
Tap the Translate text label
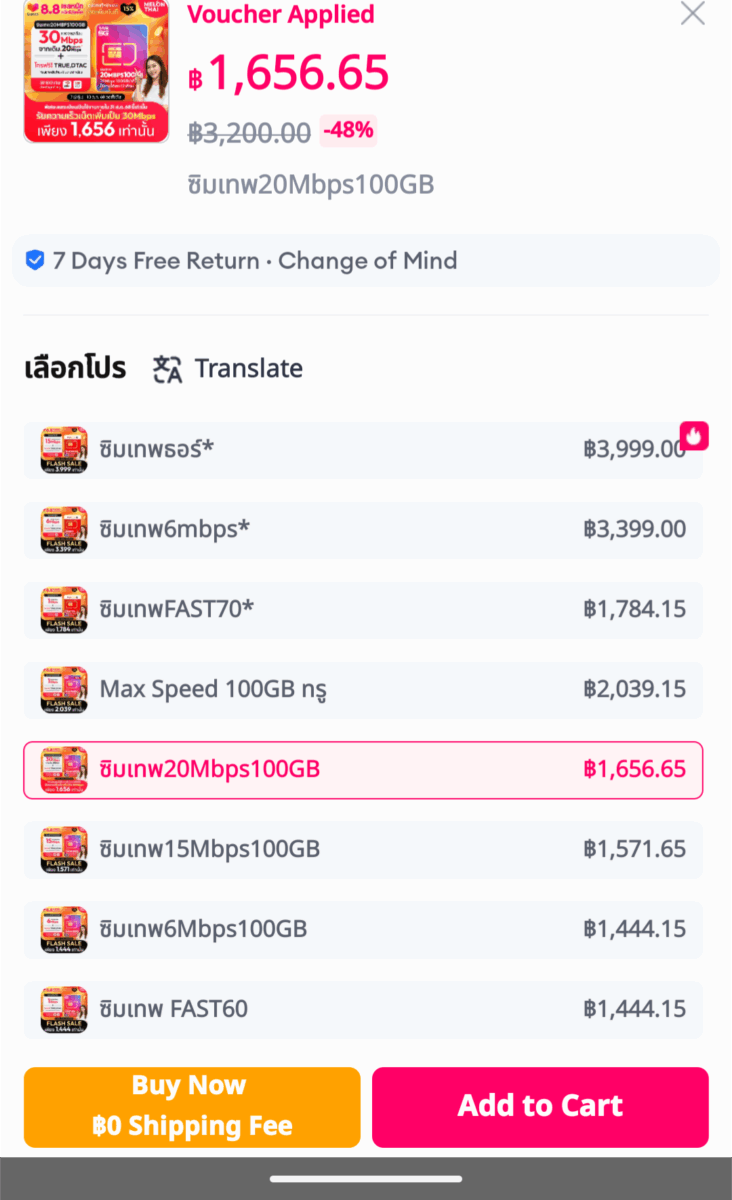coord(249,369)
